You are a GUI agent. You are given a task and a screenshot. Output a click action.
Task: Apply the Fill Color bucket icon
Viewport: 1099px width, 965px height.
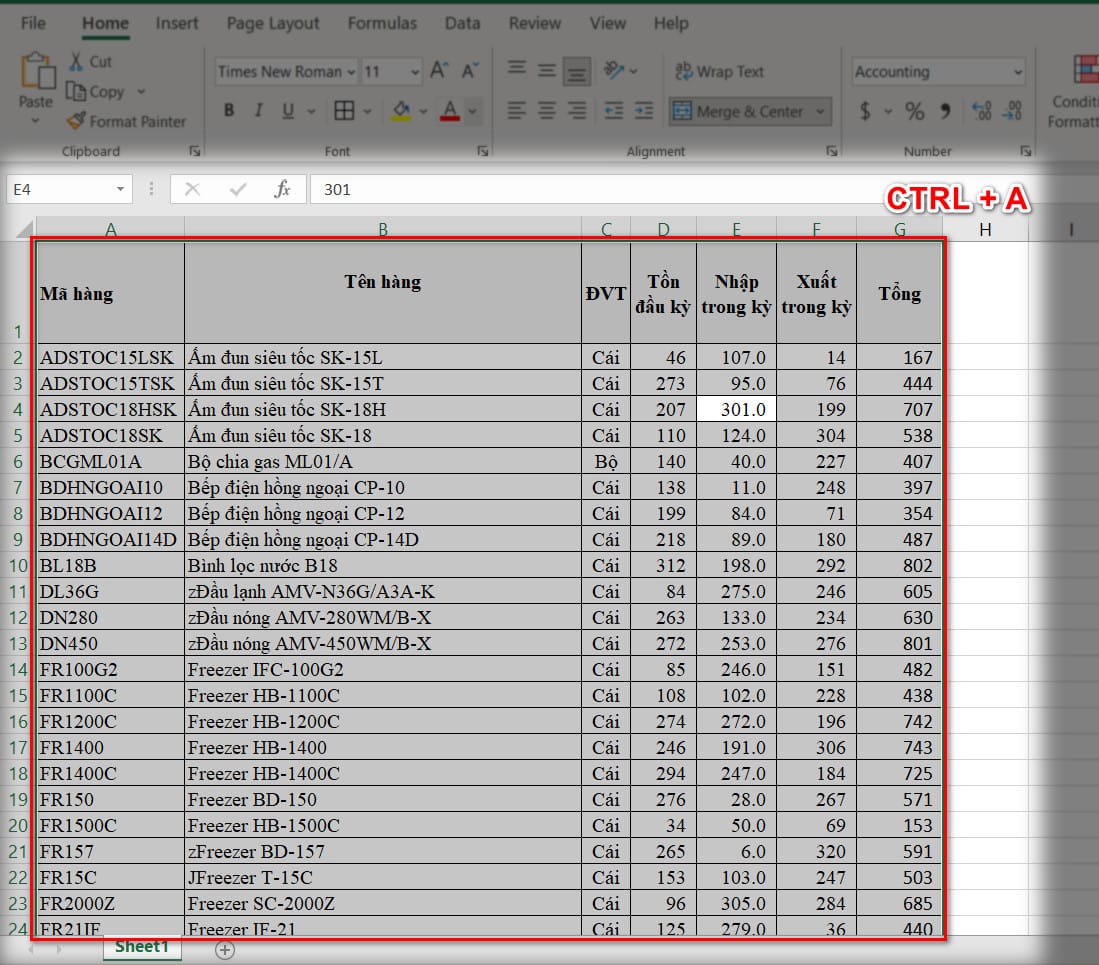402,111
